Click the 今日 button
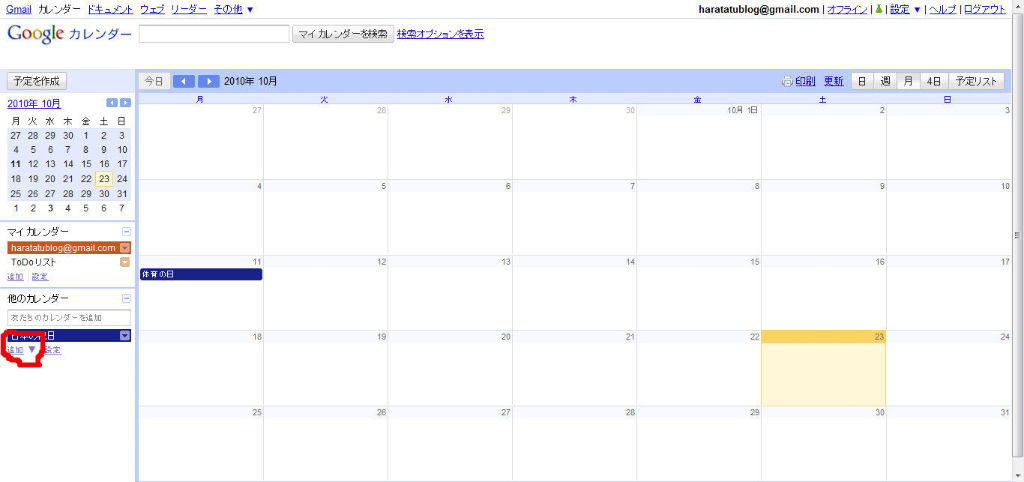This screenshot has height=482, width=1024. 154,82
